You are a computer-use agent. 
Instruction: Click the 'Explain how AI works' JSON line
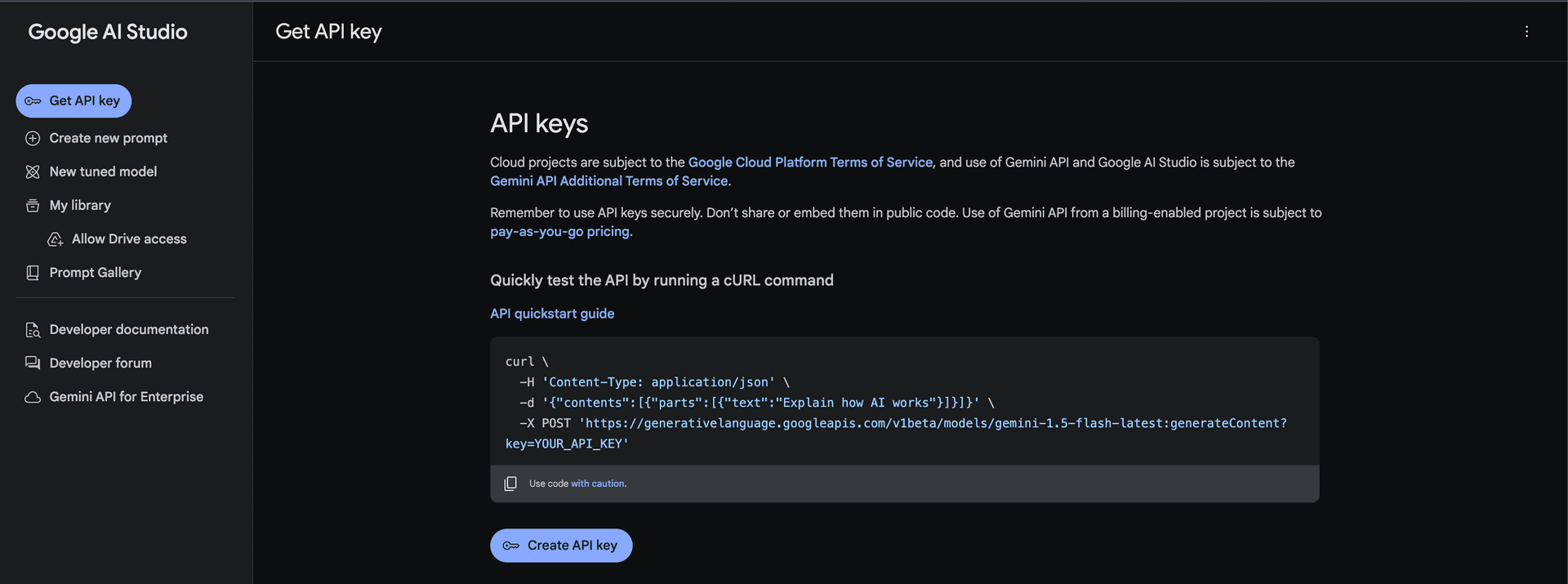click(x=757, y=403)
